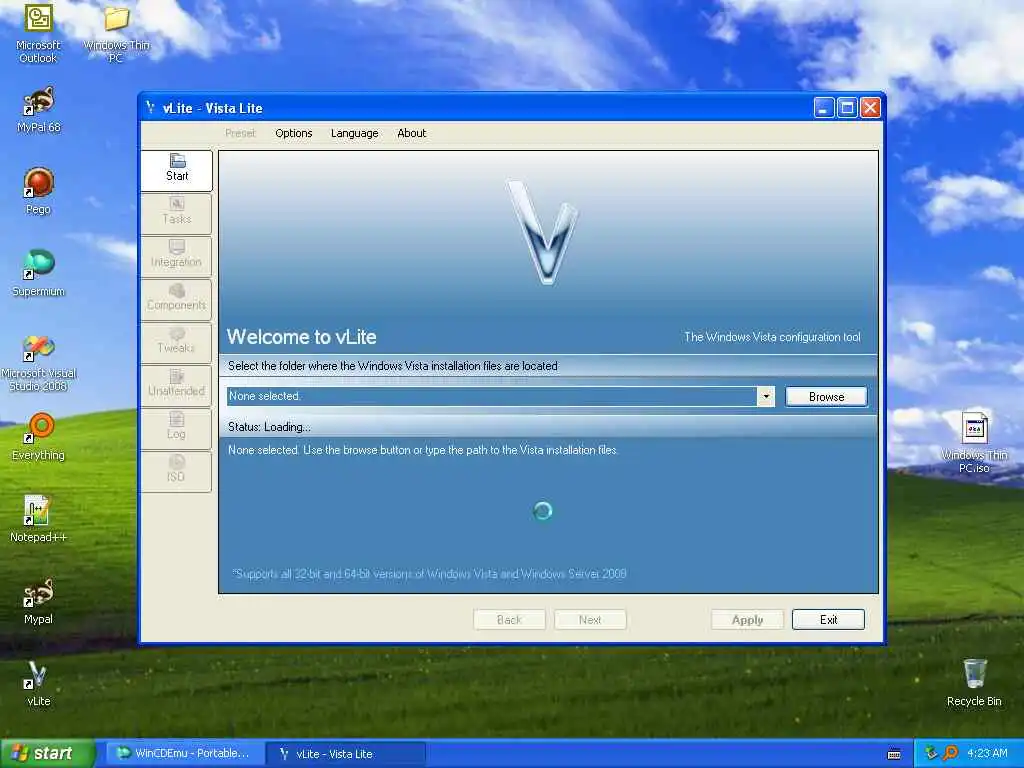The height and width of the screenshot is (768, 1024).
Task: Click the first system tray icon
Action: click(x=931, y=754)
